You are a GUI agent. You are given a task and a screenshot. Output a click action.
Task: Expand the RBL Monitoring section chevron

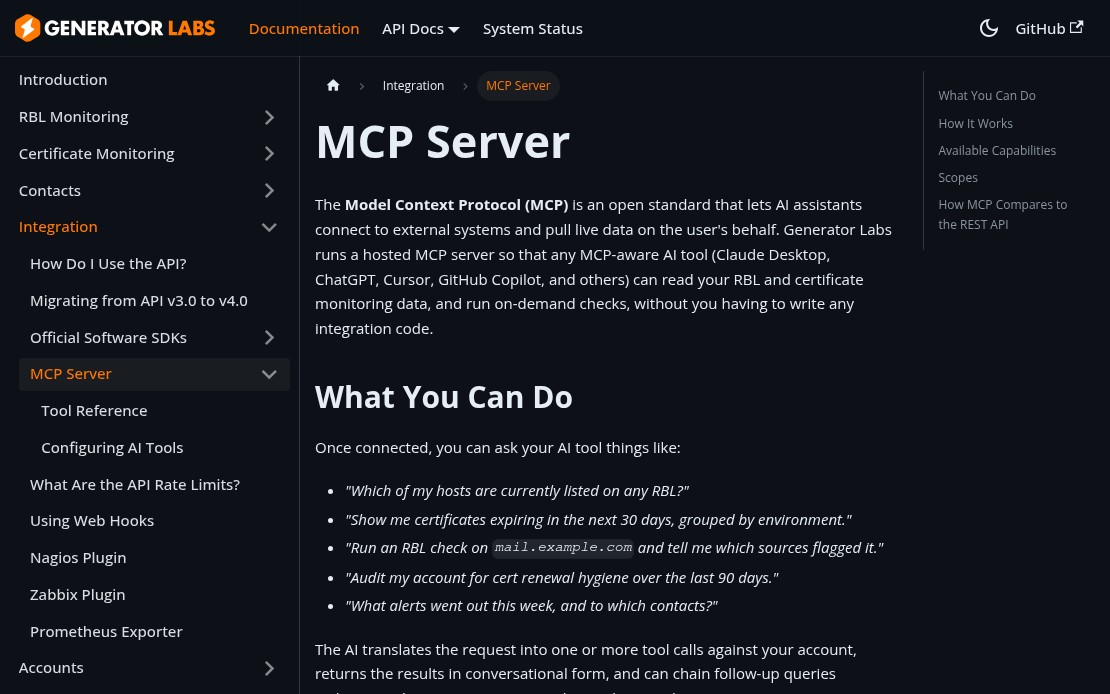coord(269,117)
